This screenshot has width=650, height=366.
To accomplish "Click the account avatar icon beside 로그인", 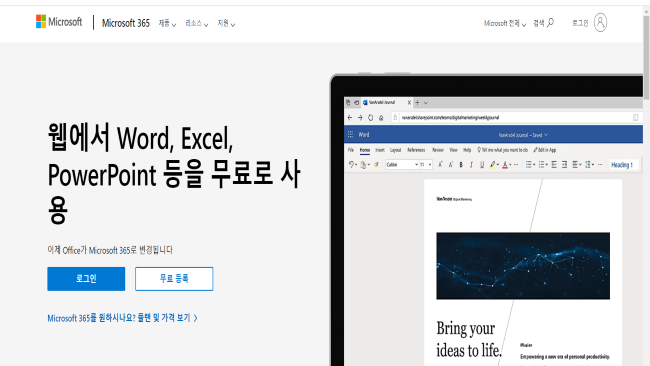I will (600, 22).
